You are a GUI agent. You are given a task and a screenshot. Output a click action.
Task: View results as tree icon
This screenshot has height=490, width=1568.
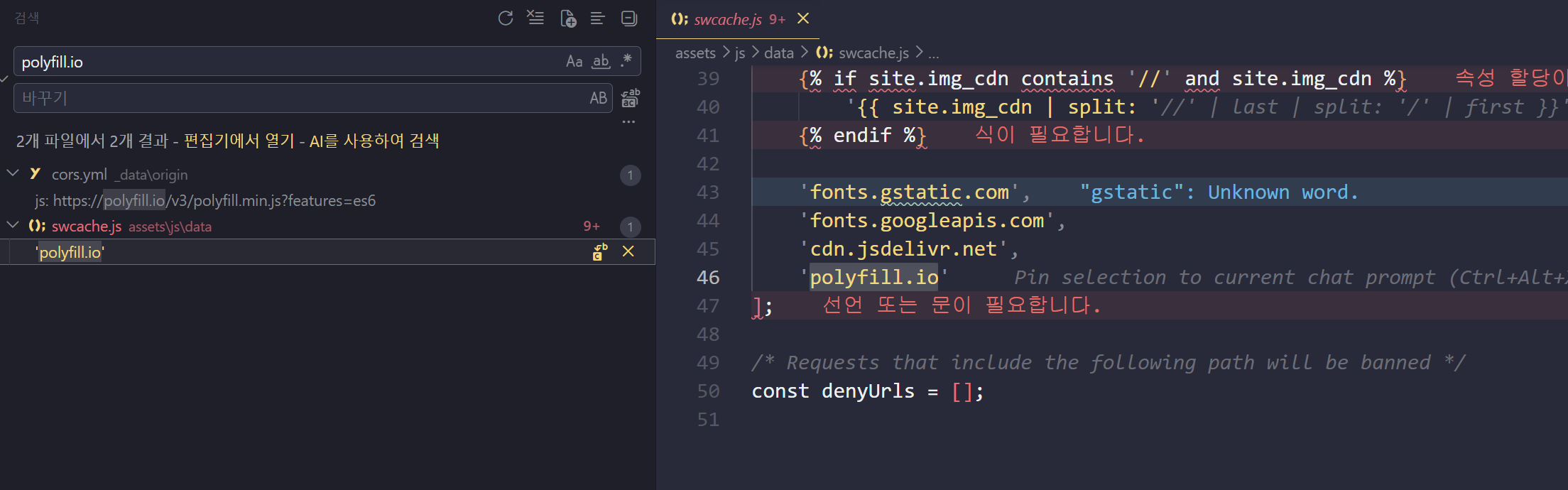(598, 18)
